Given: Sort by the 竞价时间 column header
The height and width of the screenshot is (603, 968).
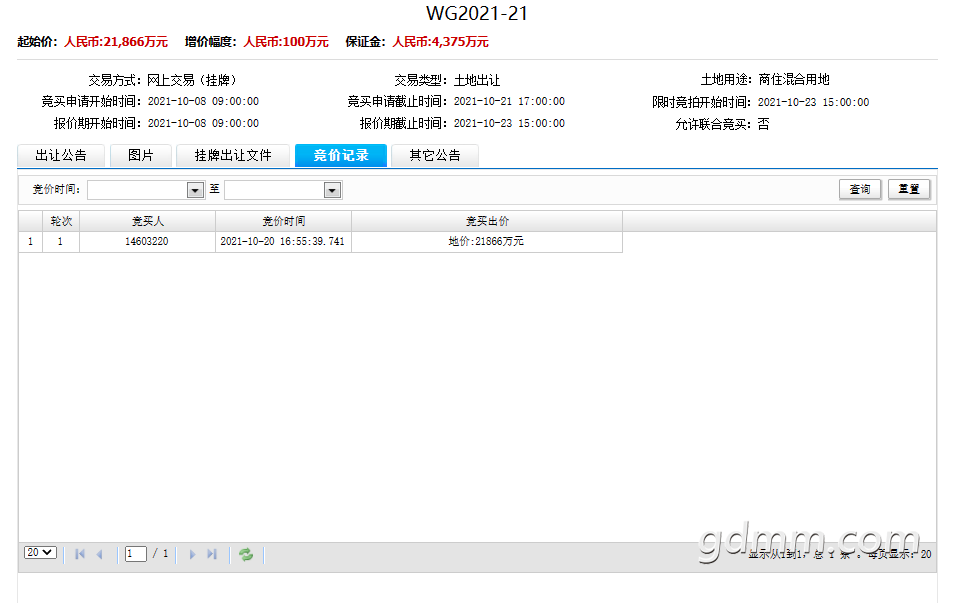Looking at the screenshot, I should pyautogui.click(x=283, y=221).
